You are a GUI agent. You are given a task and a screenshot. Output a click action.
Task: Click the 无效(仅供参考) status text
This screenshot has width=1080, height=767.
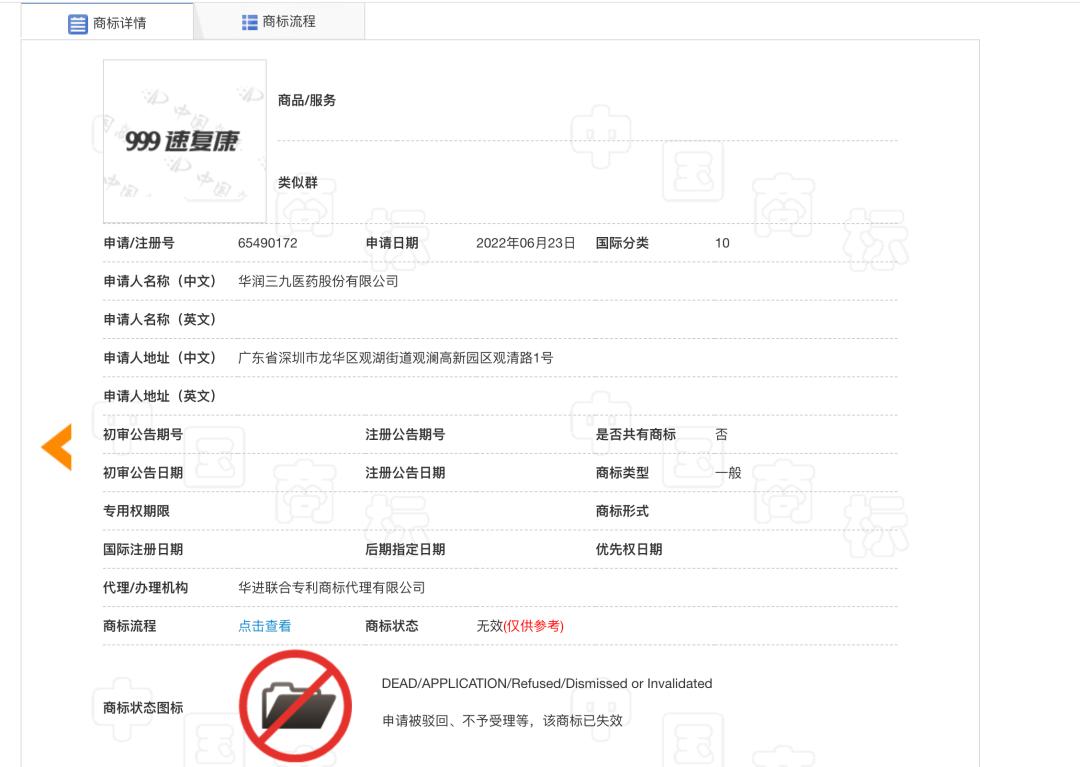pyautogui.click(x=520, y=626)
